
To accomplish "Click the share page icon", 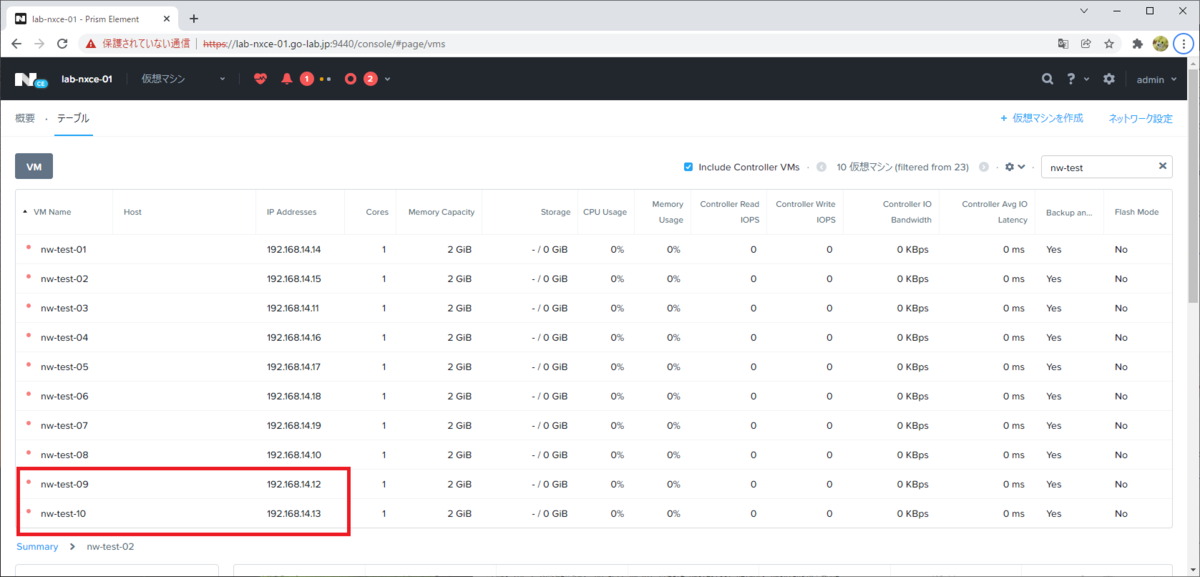I will [1086, 44].
